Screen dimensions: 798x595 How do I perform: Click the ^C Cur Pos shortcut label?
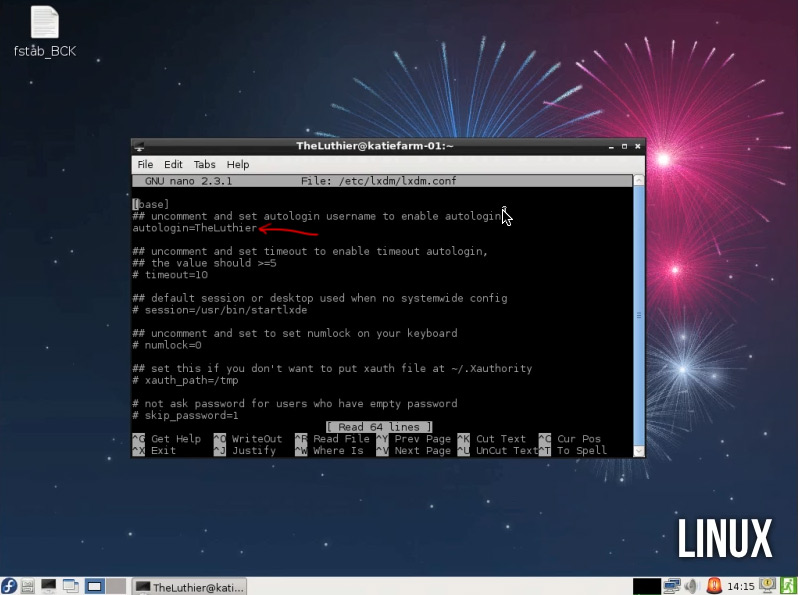point(570,439)
